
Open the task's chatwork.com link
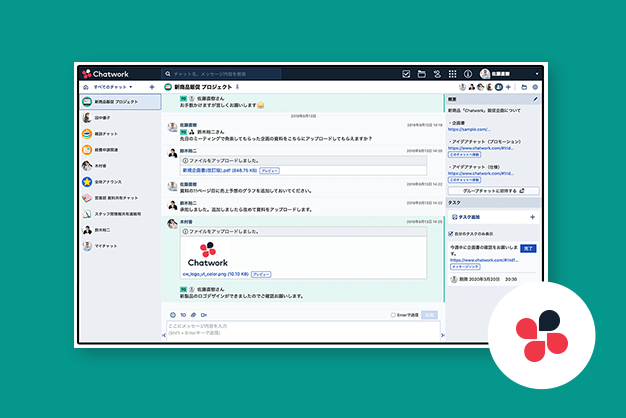(x=484, y=260)
